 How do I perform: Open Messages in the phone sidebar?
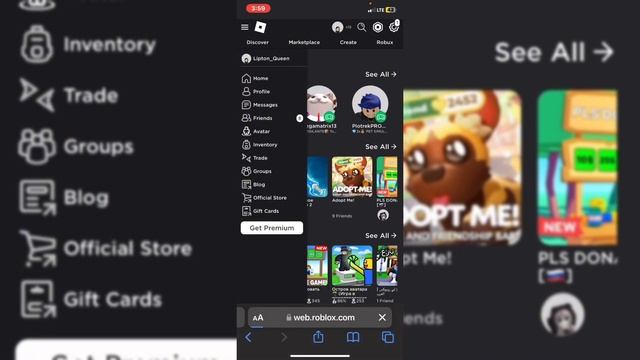(260, 105)
